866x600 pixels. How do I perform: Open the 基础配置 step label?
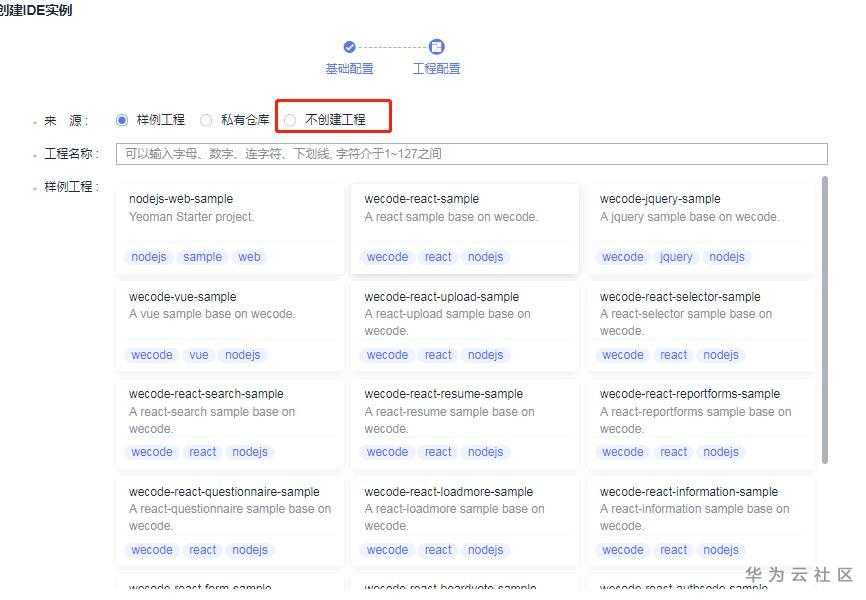click(349, 69)
